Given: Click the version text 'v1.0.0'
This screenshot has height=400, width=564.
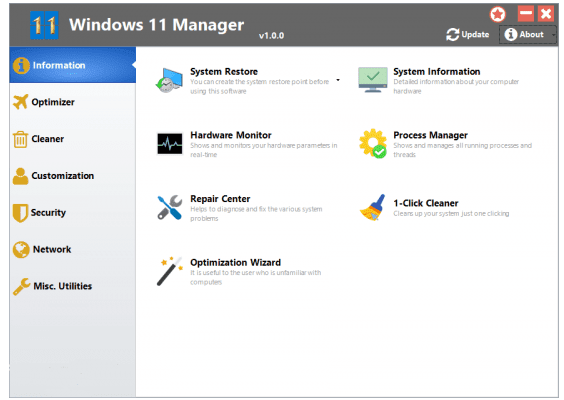Looking at the screenshot, I should (x=271, y=36).
